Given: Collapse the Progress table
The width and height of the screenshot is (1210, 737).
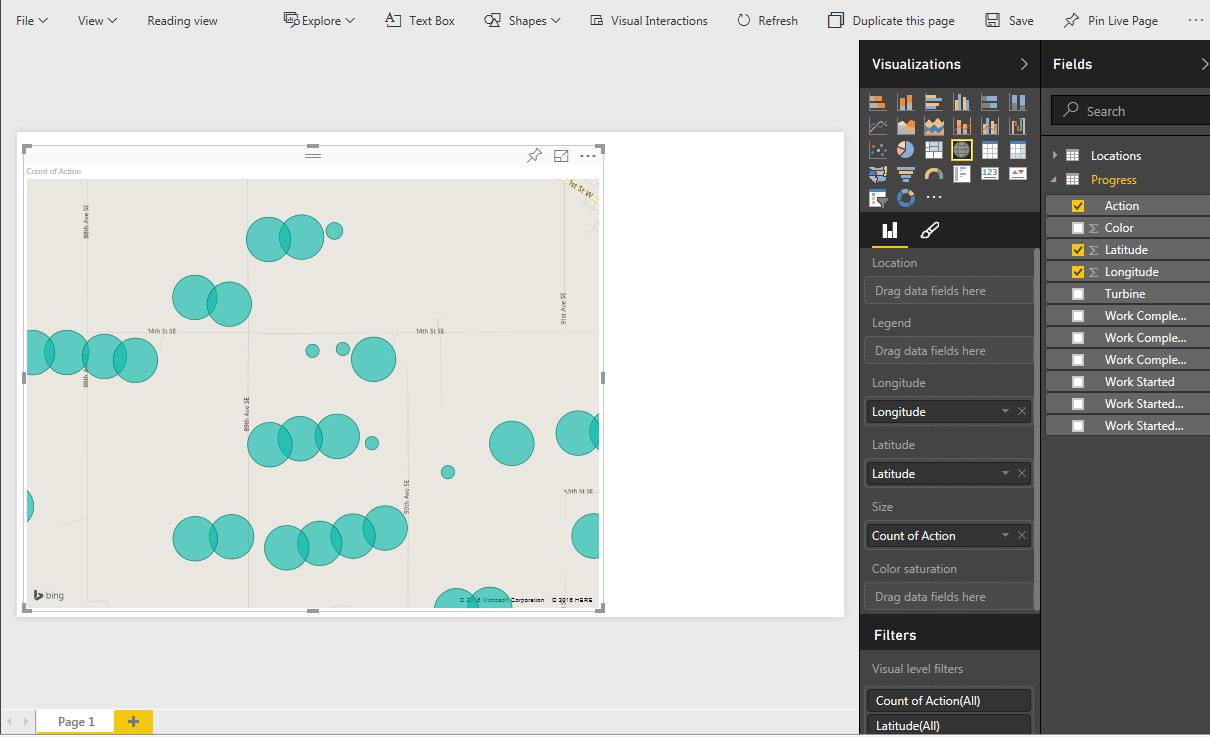Looking at the screenshot, I should tap(1055, 180).
